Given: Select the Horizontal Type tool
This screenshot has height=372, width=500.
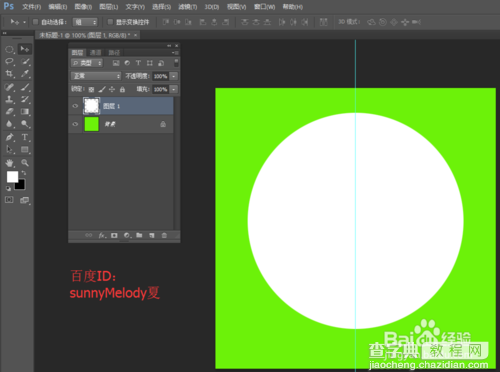Looking at the screenshot, I should [25, 137].
